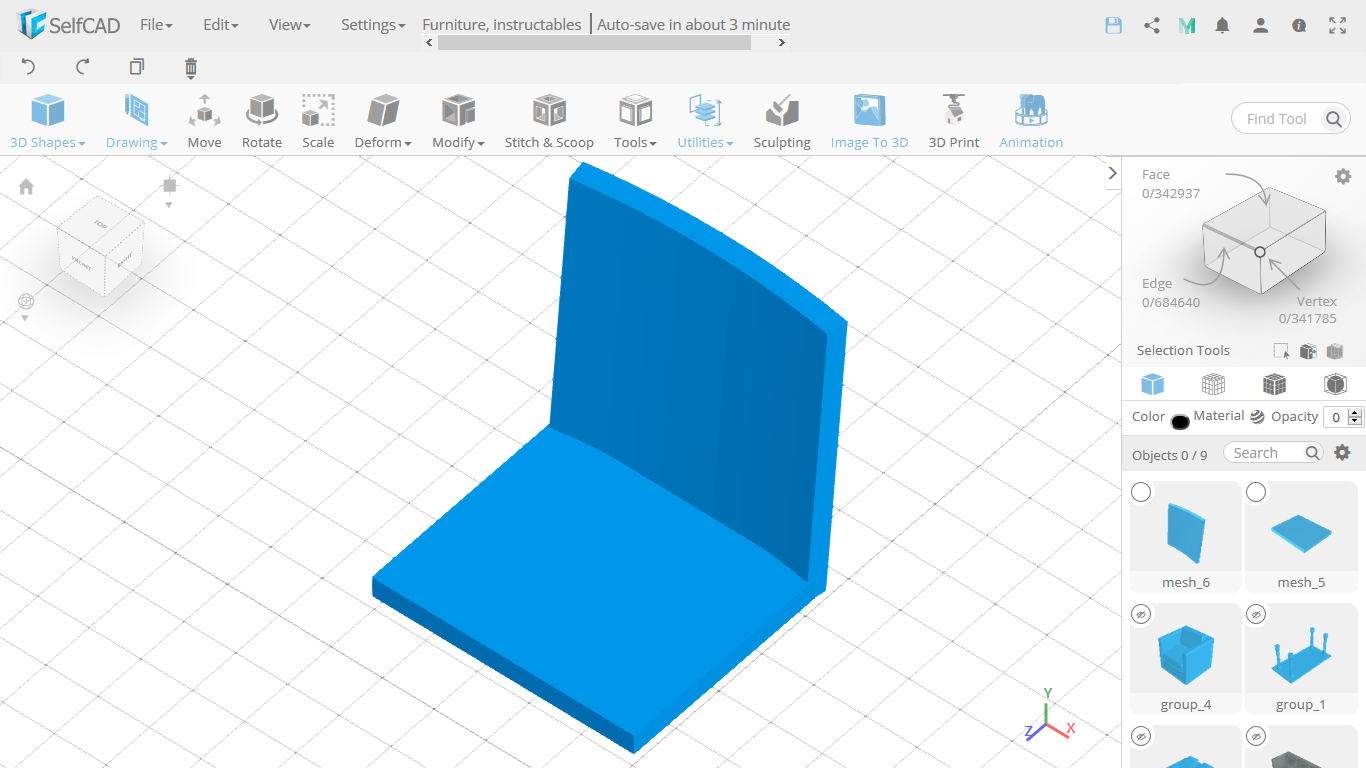Image resolution: width=1366 pixels, height=768 pixels.
Task: Choose the second cube Selection Tools icon
Action: (1308, 351)
